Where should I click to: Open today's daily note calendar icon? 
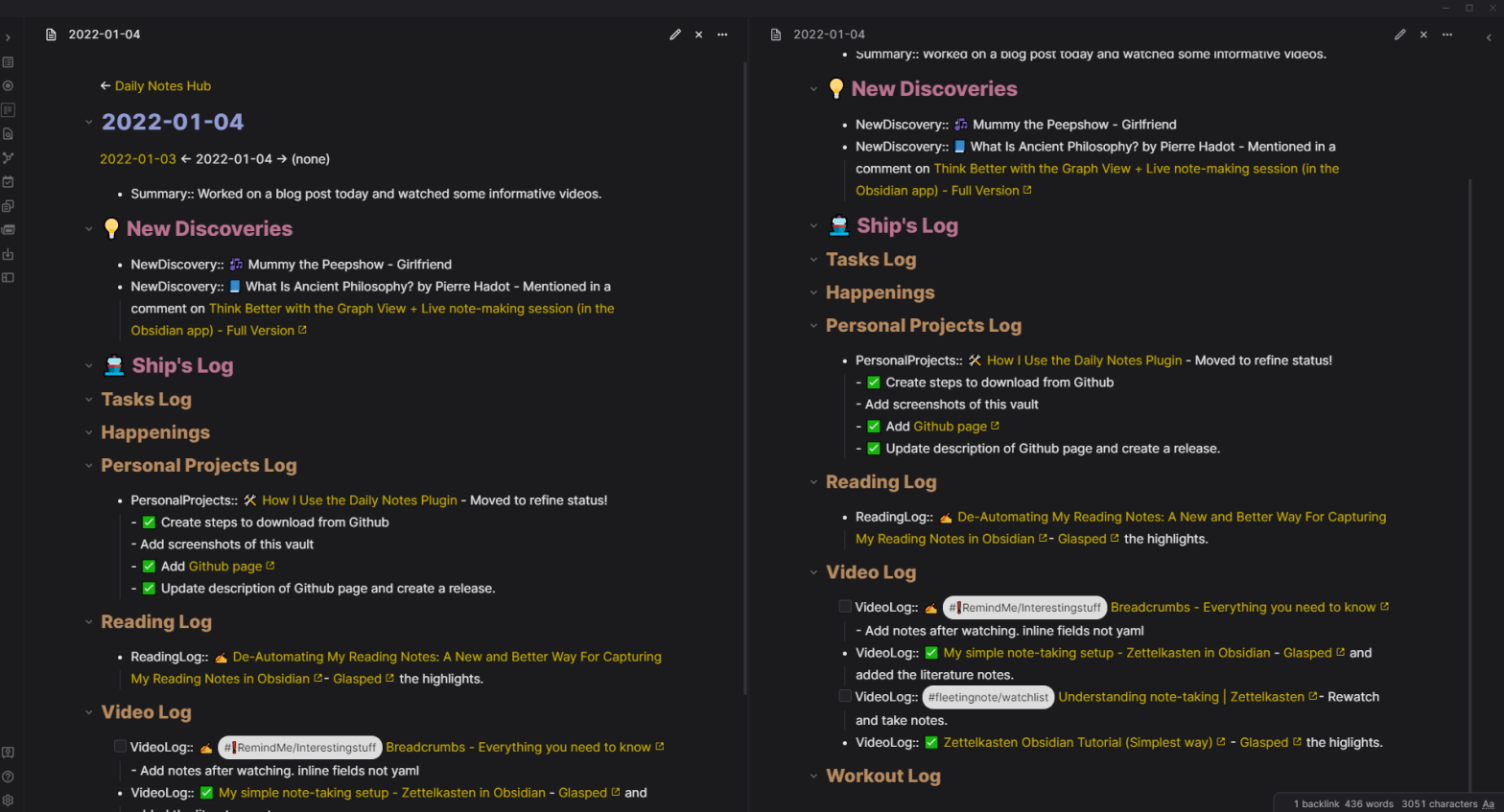pyautogui.click(x=8, y=182)
